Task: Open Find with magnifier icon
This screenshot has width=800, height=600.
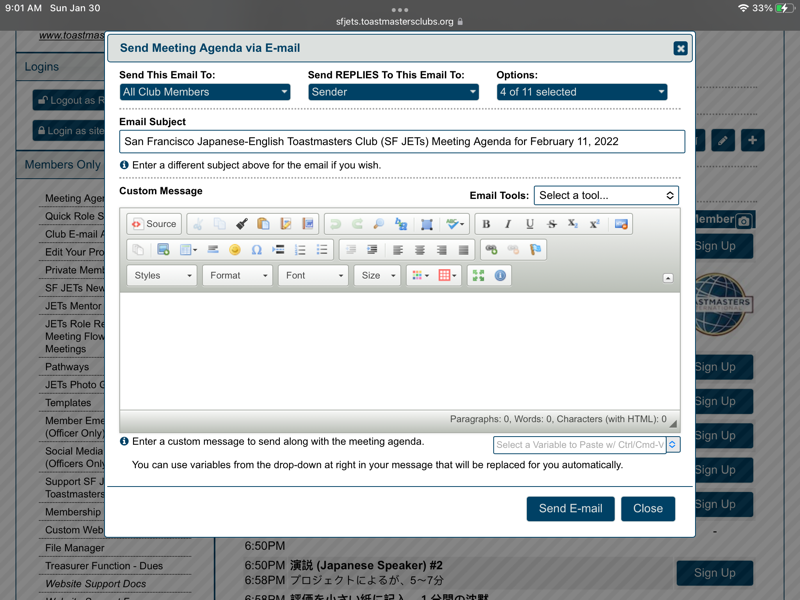Action: 379,224
